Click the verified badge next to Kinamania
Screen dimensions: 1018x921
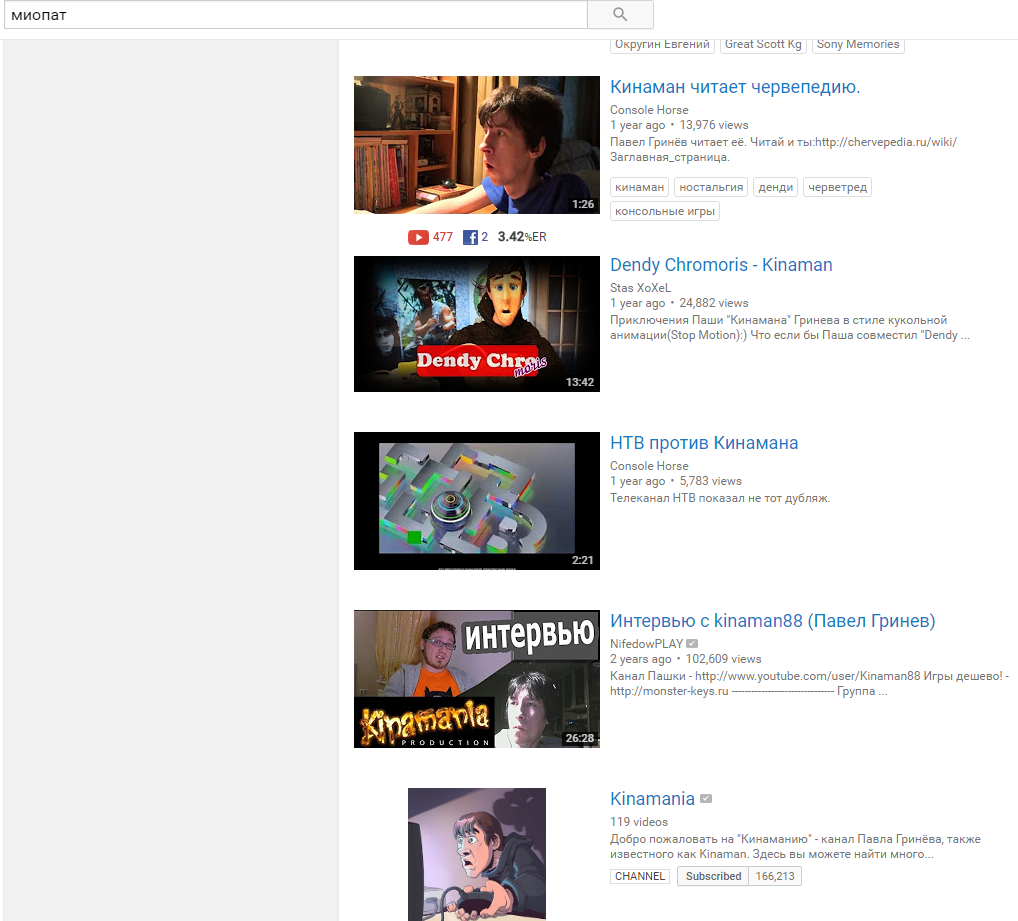coord(706,799)
